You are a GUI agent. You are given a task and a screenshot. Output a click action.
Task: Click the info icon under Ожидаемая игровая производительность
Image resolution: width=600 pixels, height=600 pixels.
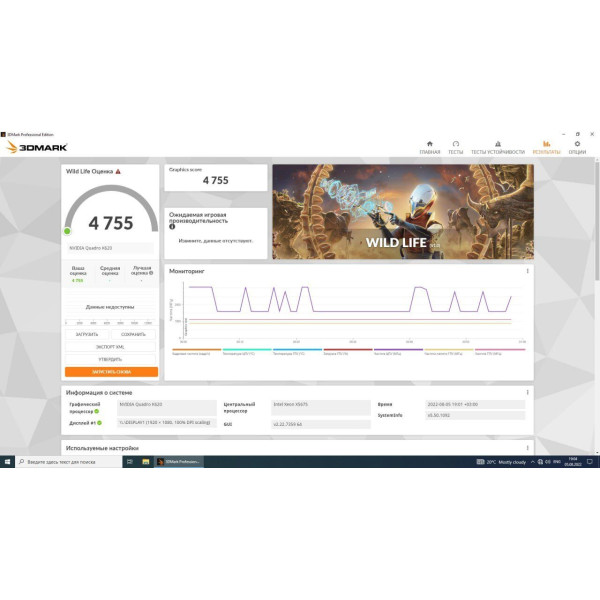tap(172, 227)
